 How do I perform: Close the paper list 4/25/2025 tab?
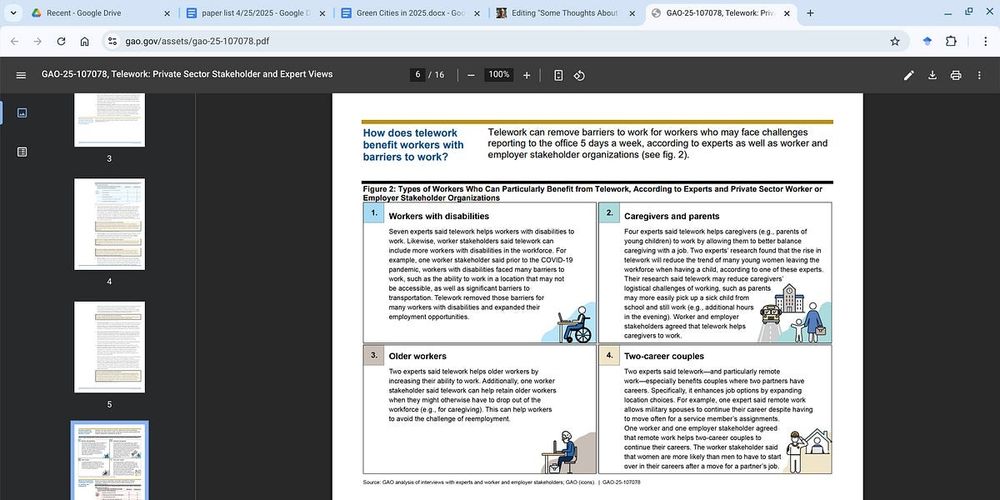click(322, 13)
